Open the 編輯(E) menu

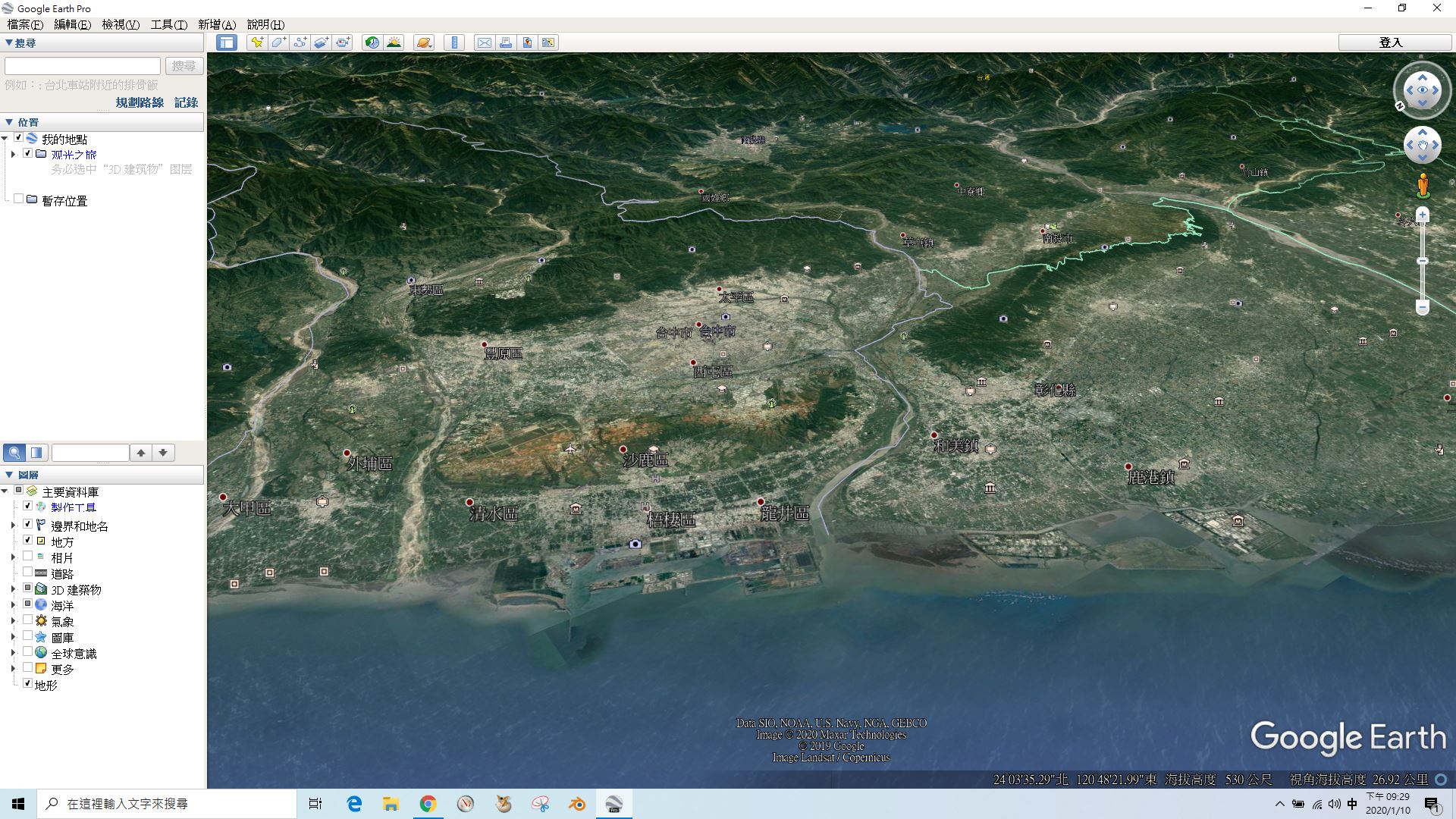coord(72,25)
